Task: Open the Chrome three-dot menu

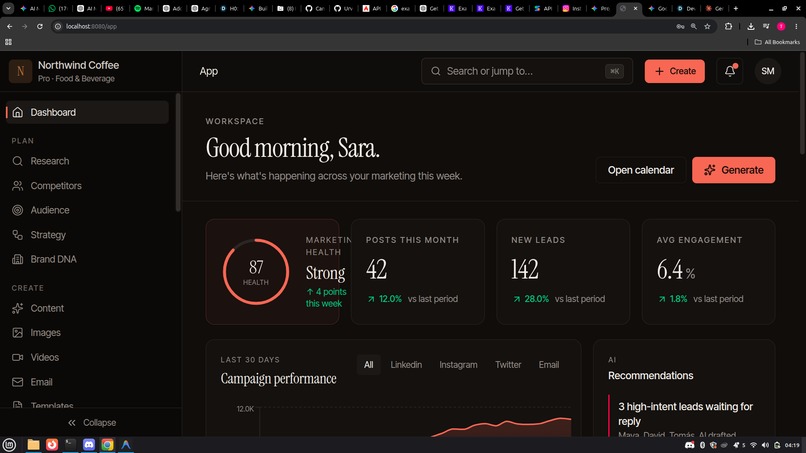Action: tap(796, 26)
